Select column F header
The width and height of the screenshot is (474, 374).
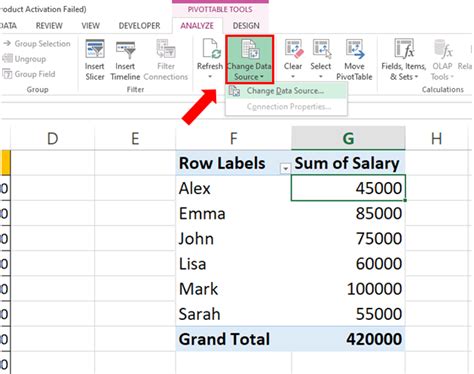click(234, 138)
